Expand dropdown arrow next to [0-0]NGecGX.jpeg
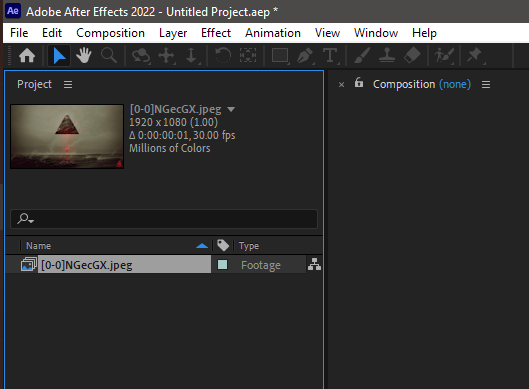This screenshot has width=529, height=389. pyautogui.click(x=231, y=109)
